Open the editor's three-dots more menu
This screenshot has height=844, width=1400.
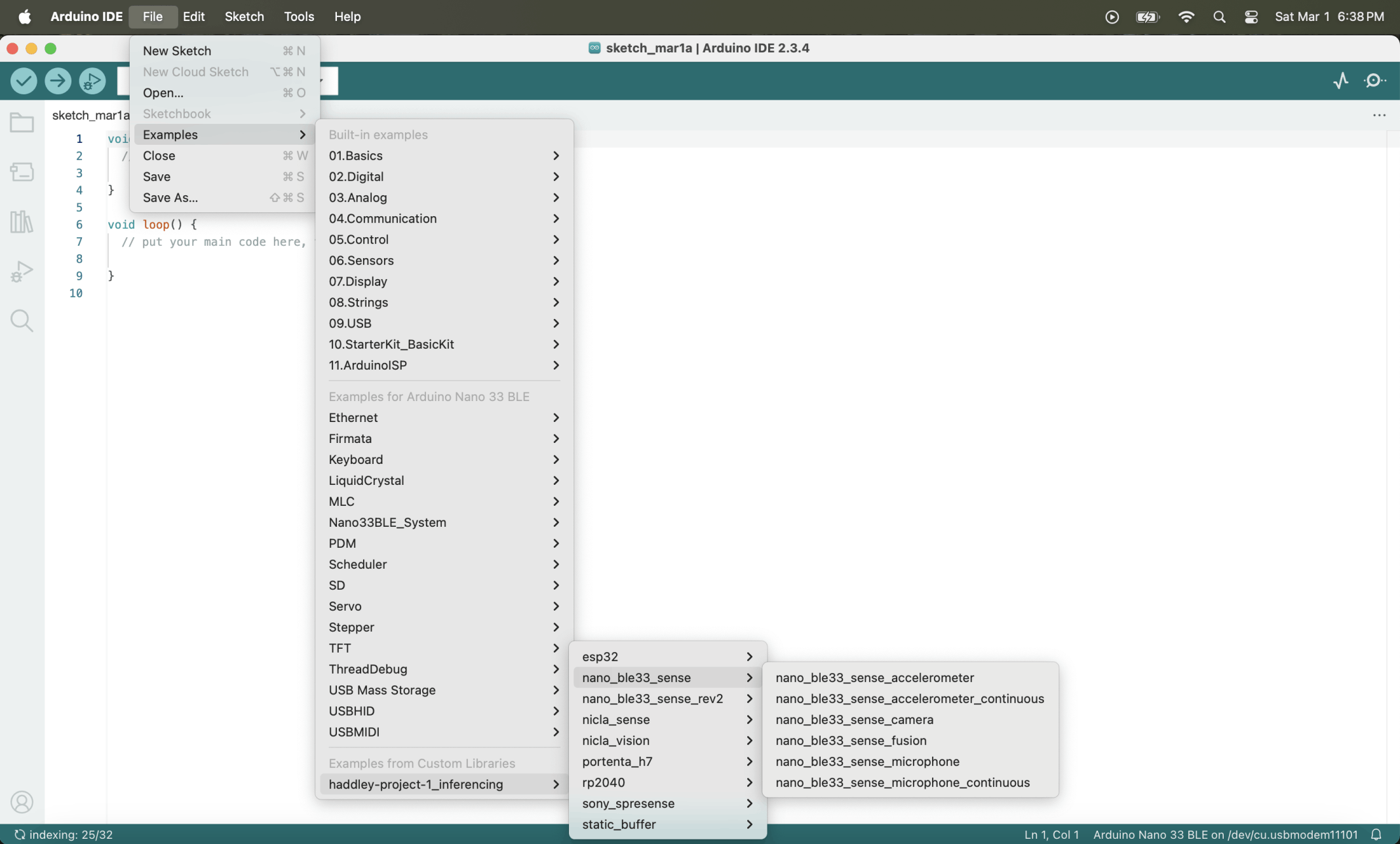point(1379,115)
